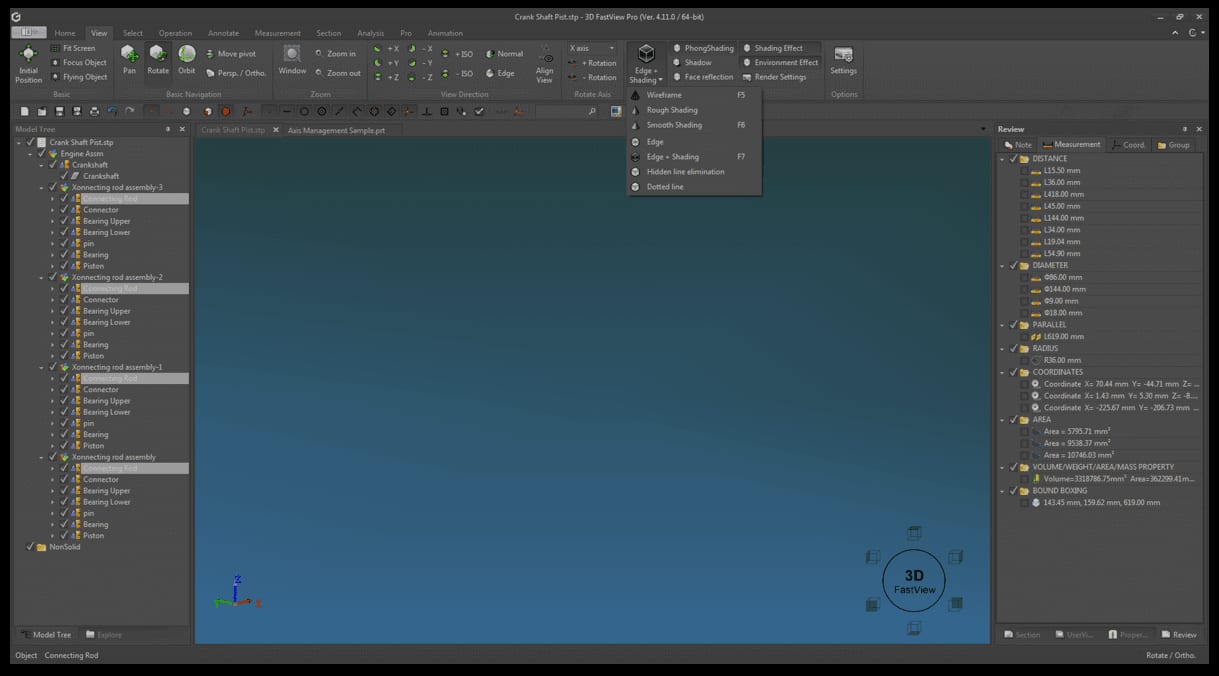This screenshot has height=676, width=1219.
Task: Open the Measurement ribbon tab
Action: coord(277,33)
